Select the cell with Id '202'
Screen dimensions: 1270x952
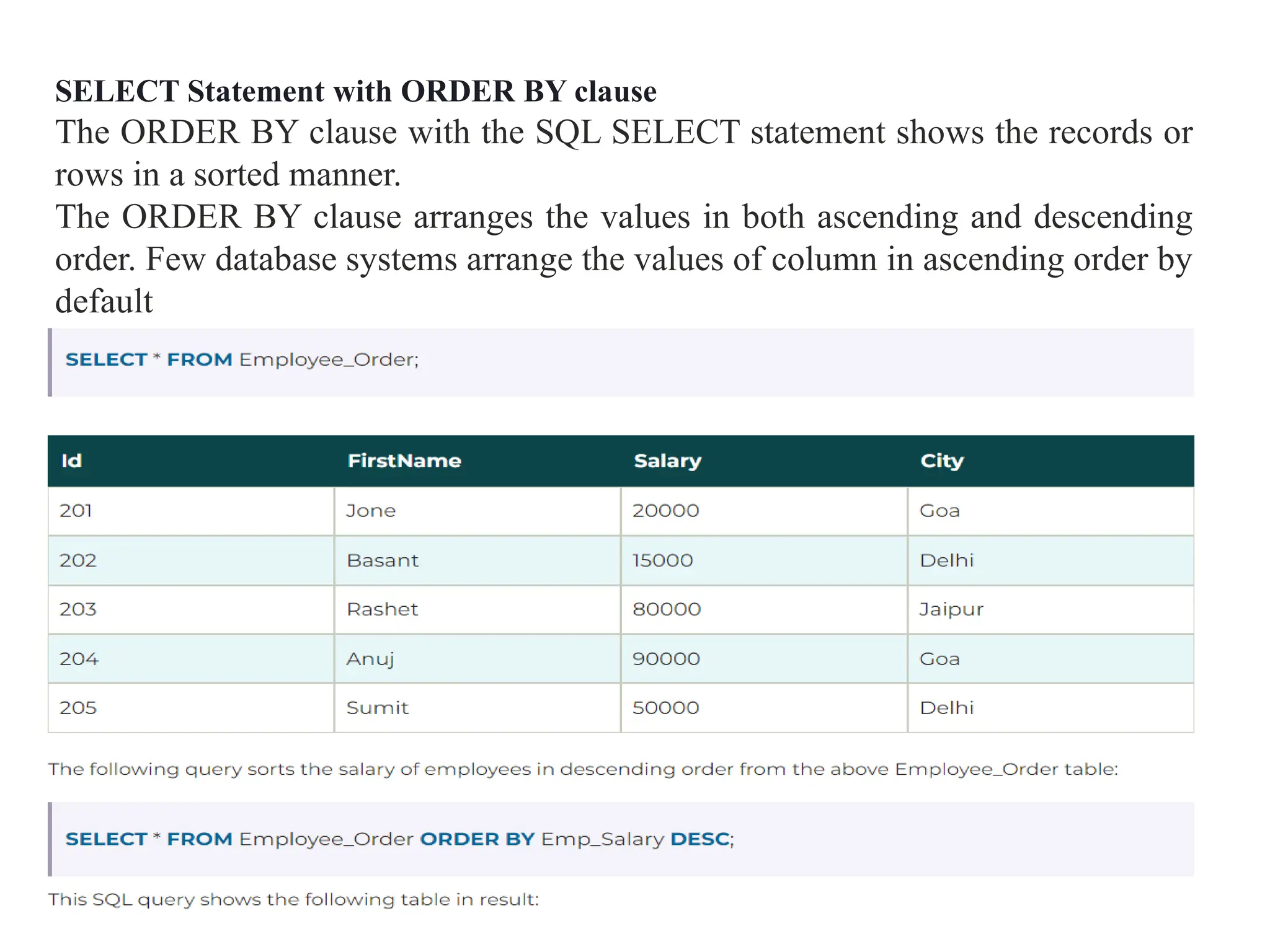(191, 560)
